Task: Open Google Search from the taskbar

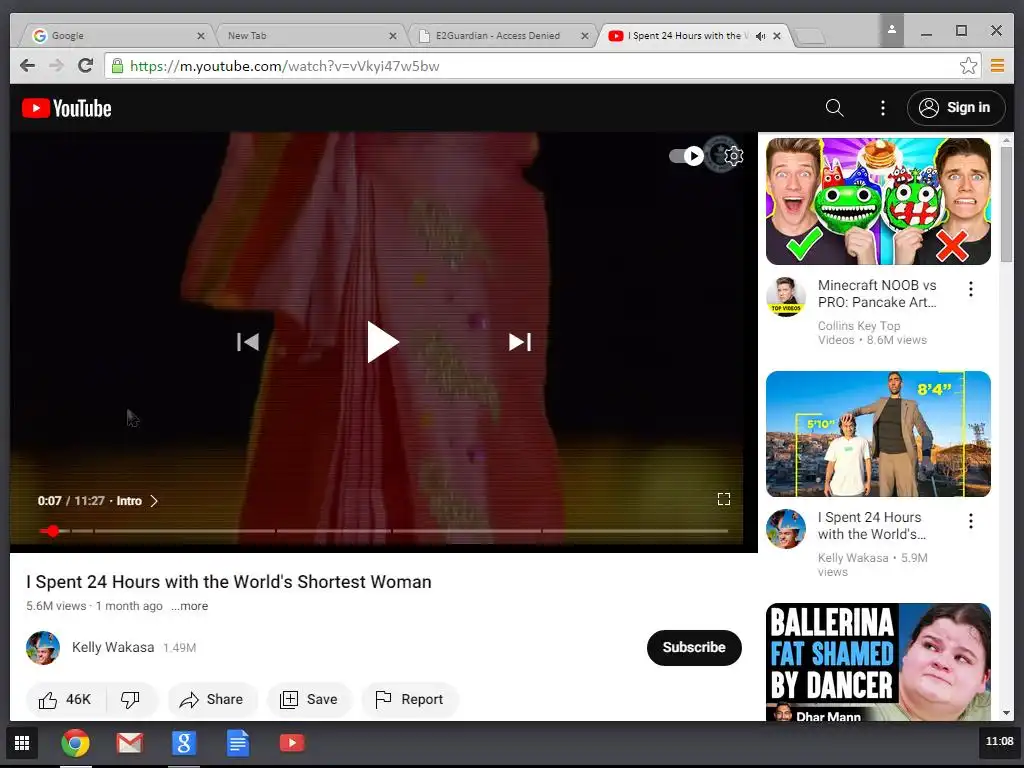Action: pos(184,743)
